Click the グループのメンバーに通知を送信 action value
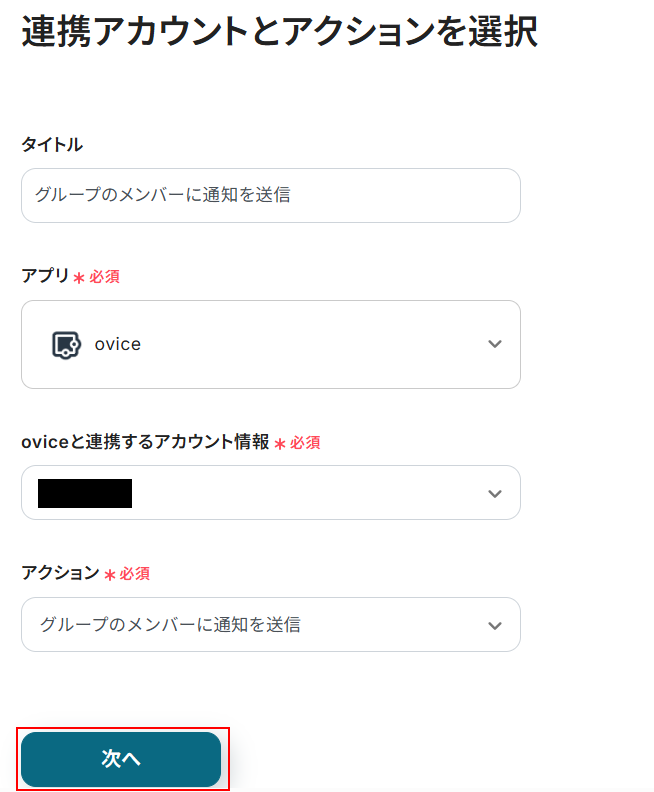This screenshot has width=654, height=792. (x=170, y=625)
